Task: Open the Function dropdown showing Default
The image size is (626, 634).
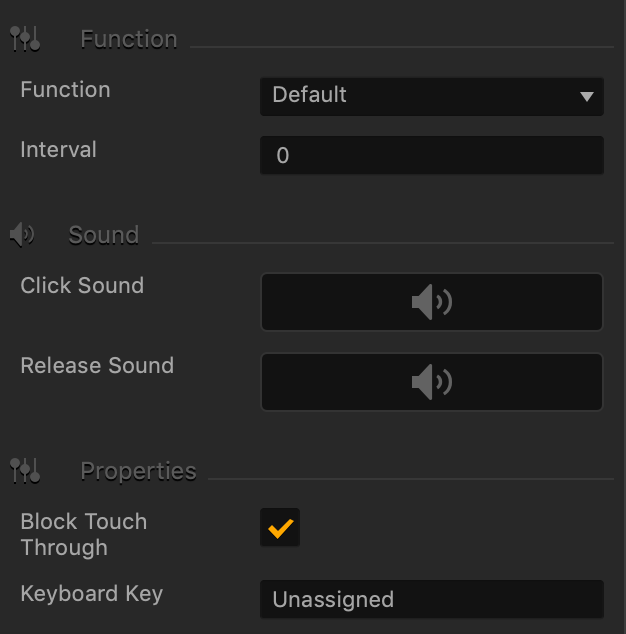Action: (x=432, y=97)
